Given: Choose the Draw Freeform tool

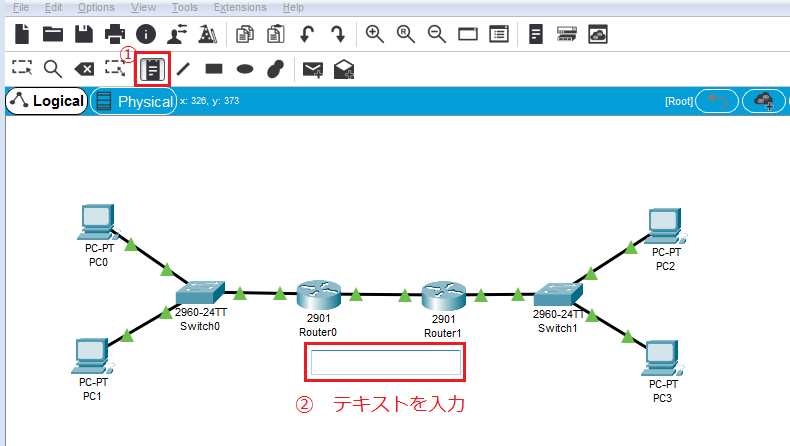Looking at the screenshot, I should 276,69.
